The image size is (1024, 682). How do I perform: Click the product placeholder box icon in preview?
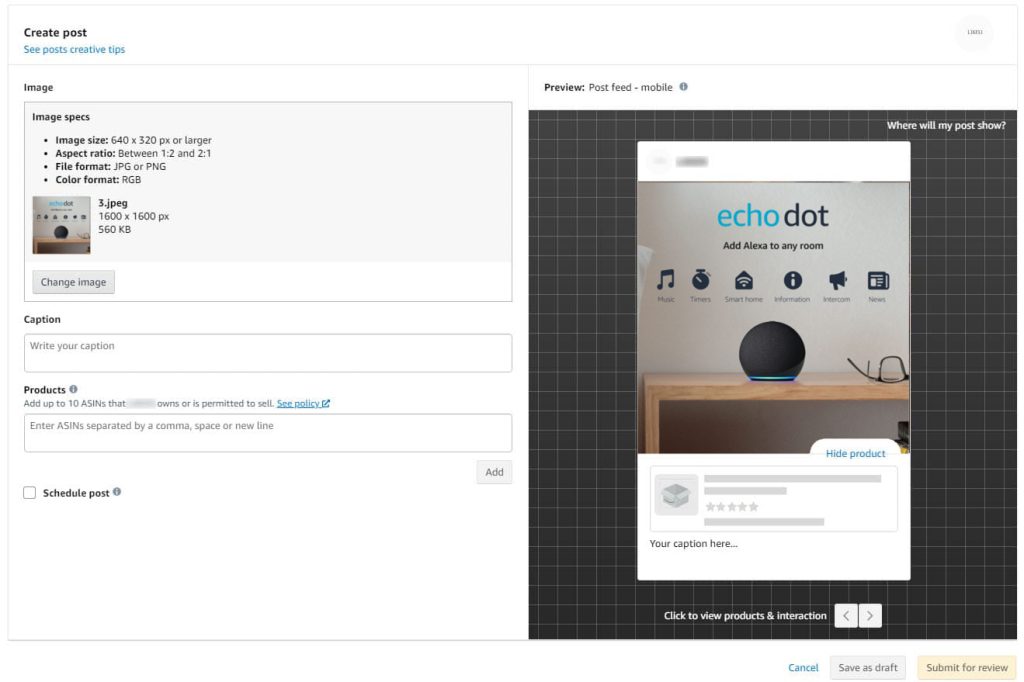pyautogui.click(x=676, y=495)
